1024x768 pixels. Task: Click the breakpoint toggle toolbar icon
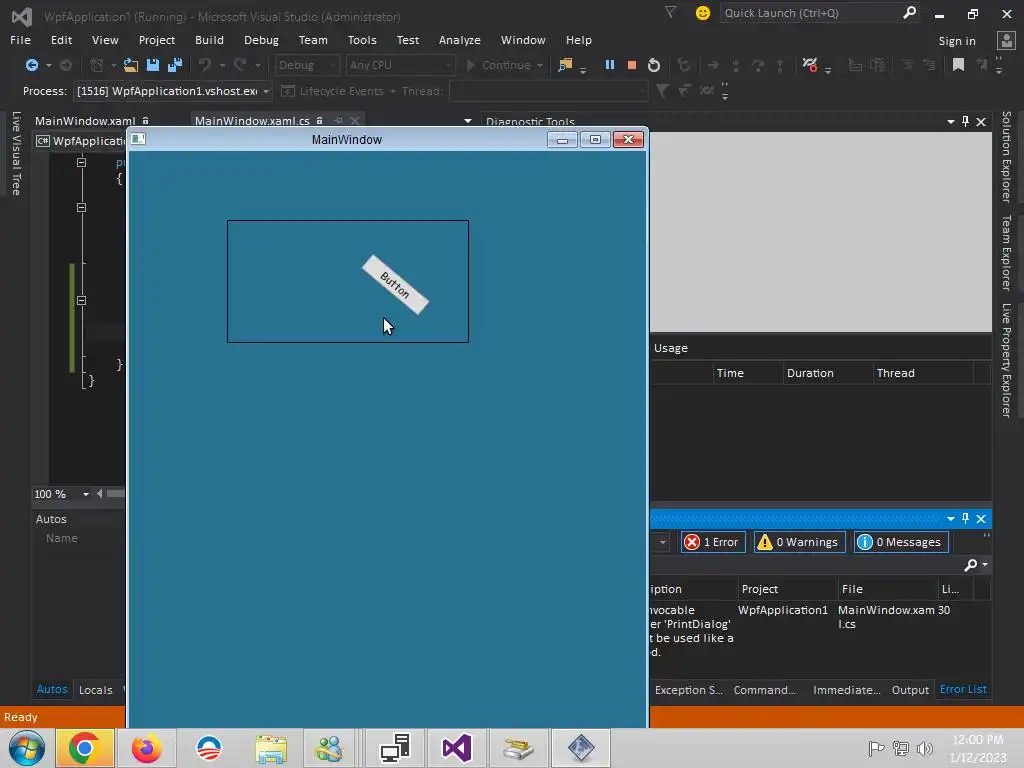(x=810, y=65)
